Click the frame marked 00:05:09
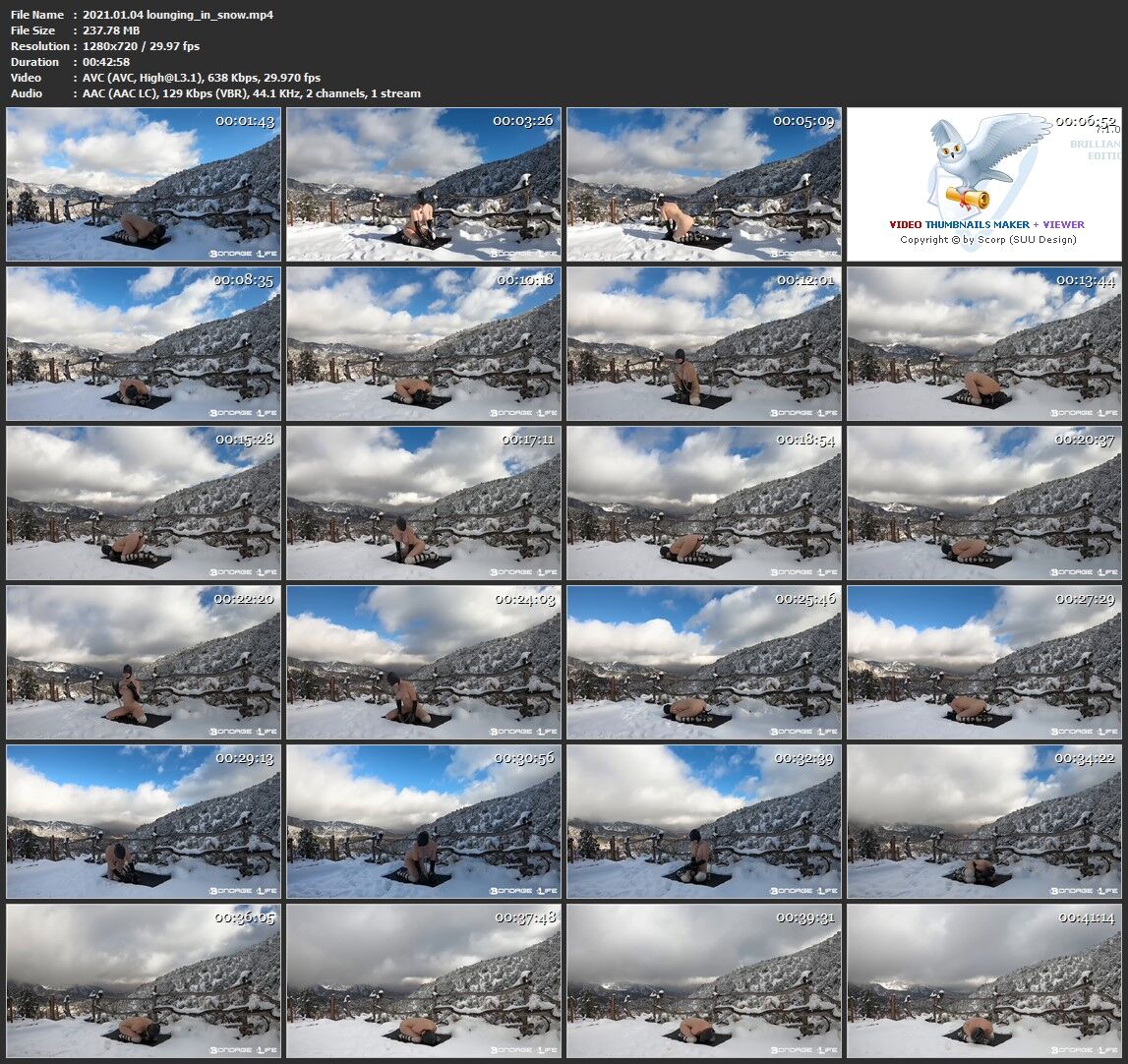The width and height of the screenshot is (1128, 1064). [704, 184]
